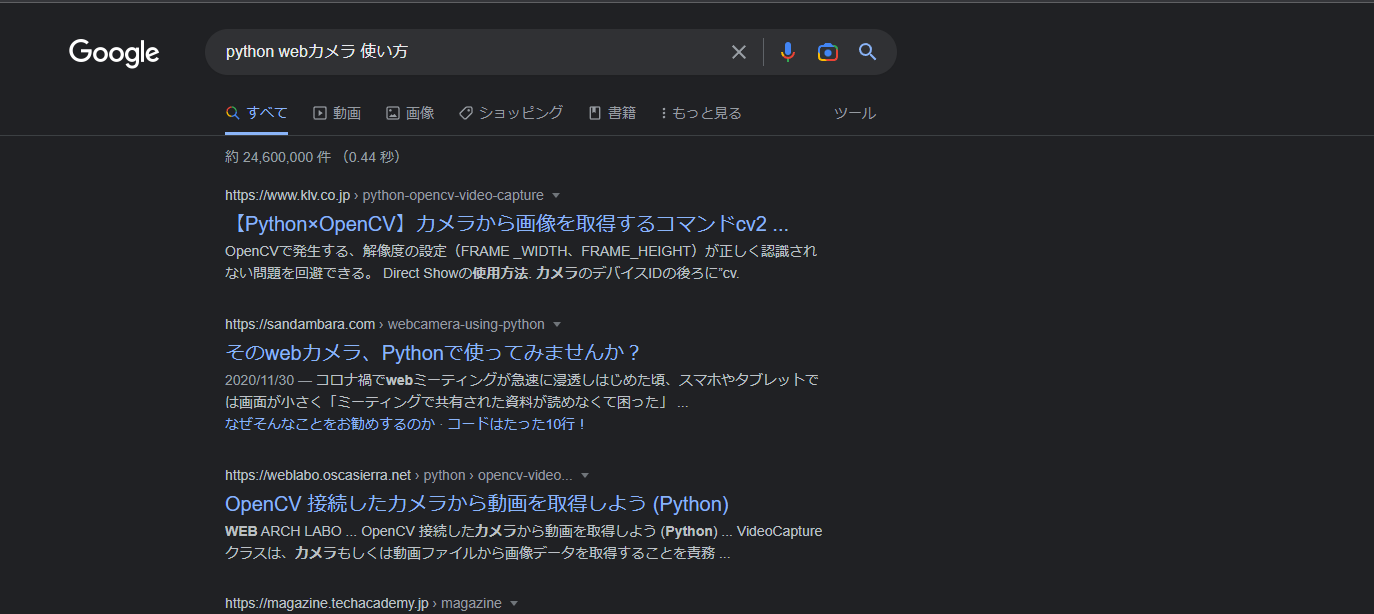
Task: Open そのwebカメラ、Pythonで使ってみませんか result
Action: (433, 352)
